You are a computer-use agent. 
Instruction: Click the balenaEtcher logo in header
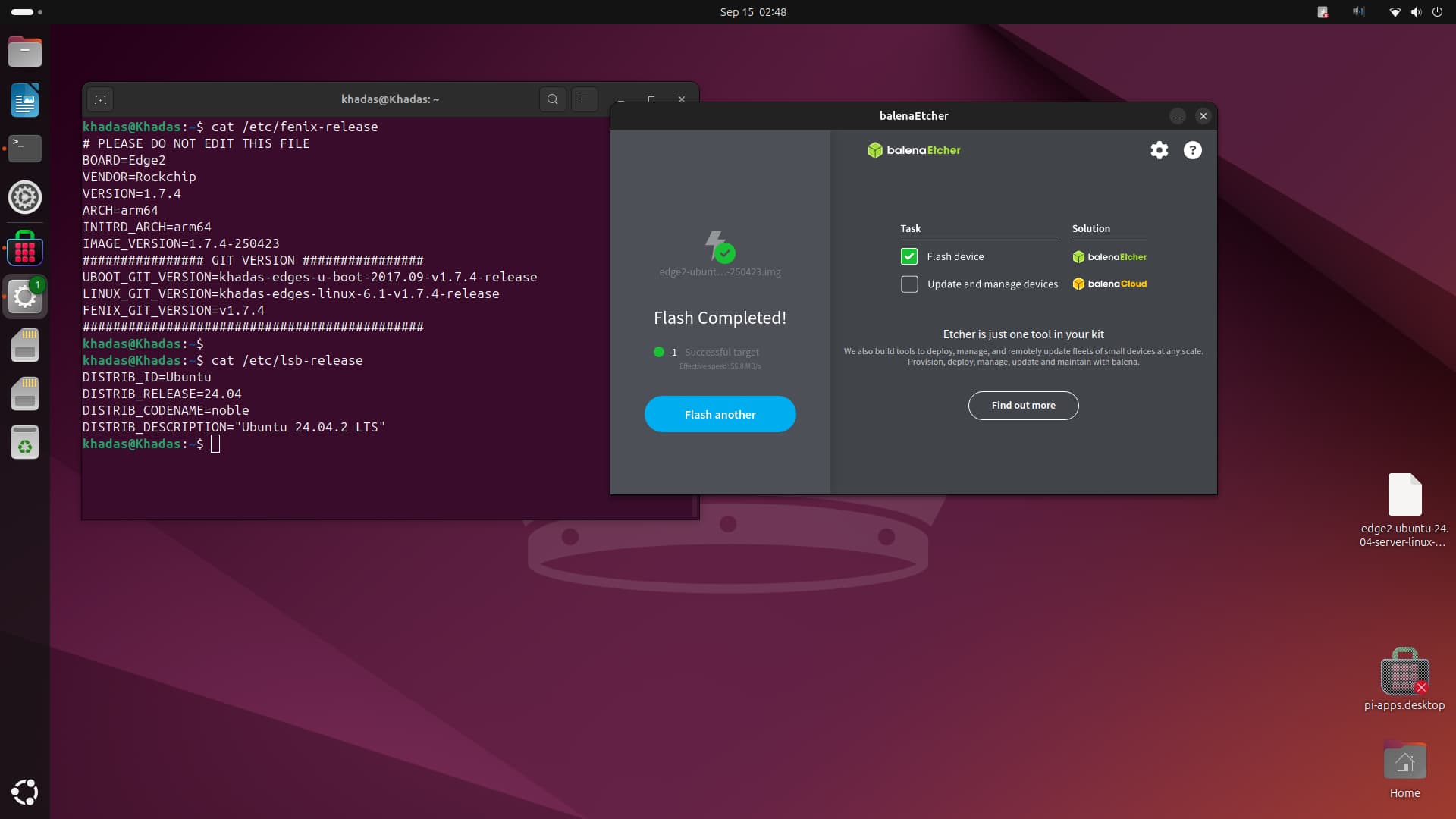[914, 150]
